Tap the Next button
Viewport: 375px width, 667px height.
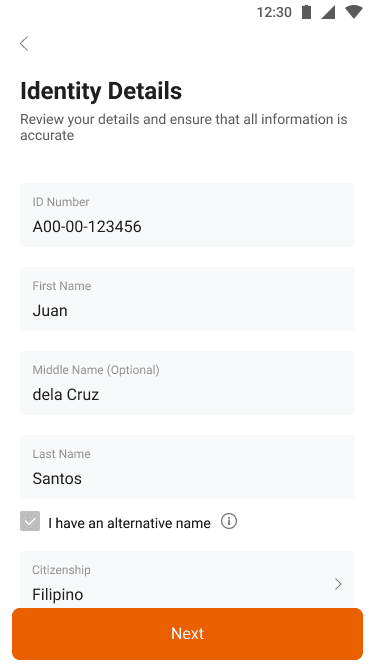(187, 633)
